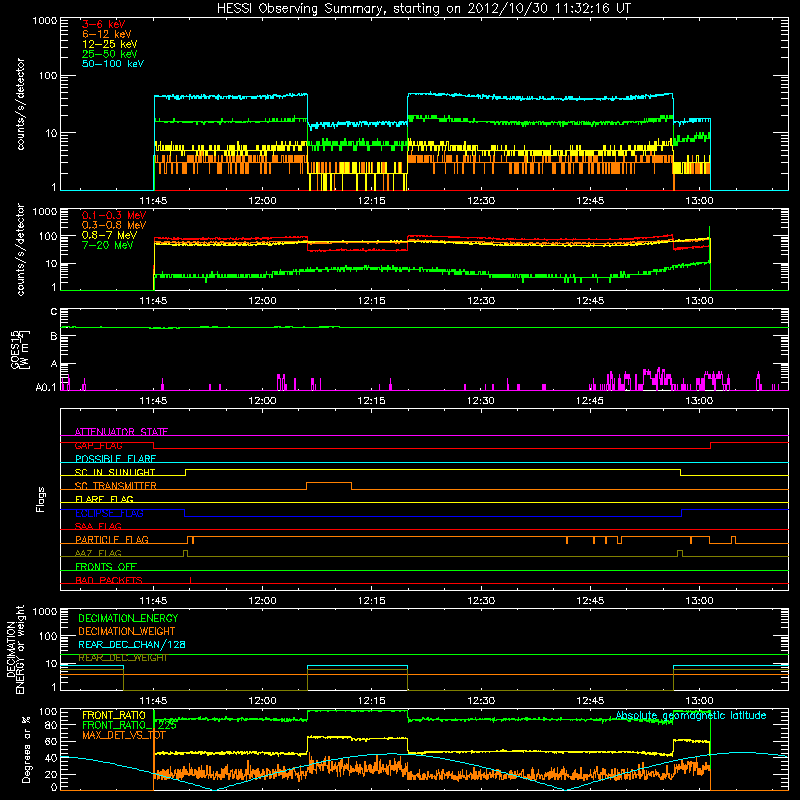Click the 12:15 tick under the decimation panel
Image resolution: width=800 pixels, height=800 pixels.
[x=372, y=701]
